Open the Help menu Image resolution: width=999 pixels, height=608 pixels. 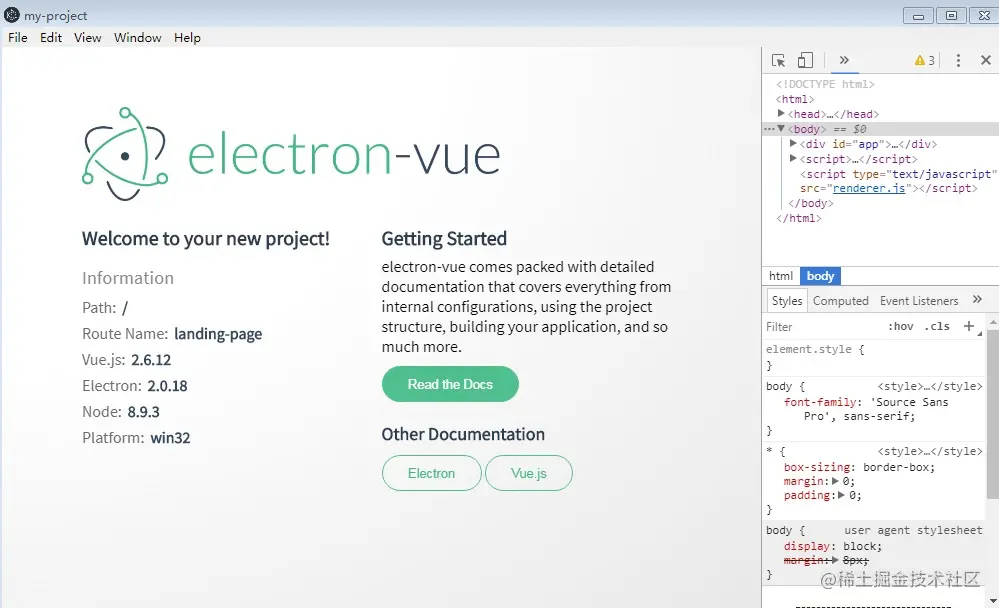pyautogui.click(x=187, y=38)
